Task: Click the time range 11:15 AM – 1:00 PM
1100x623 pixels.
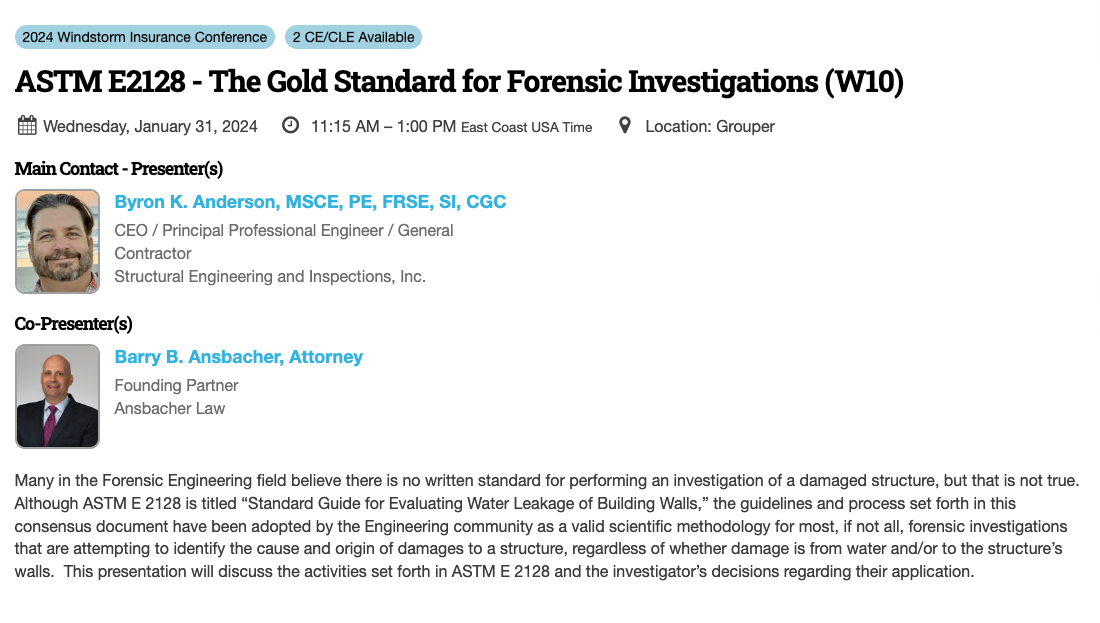Action: click(x=382, y=126)
